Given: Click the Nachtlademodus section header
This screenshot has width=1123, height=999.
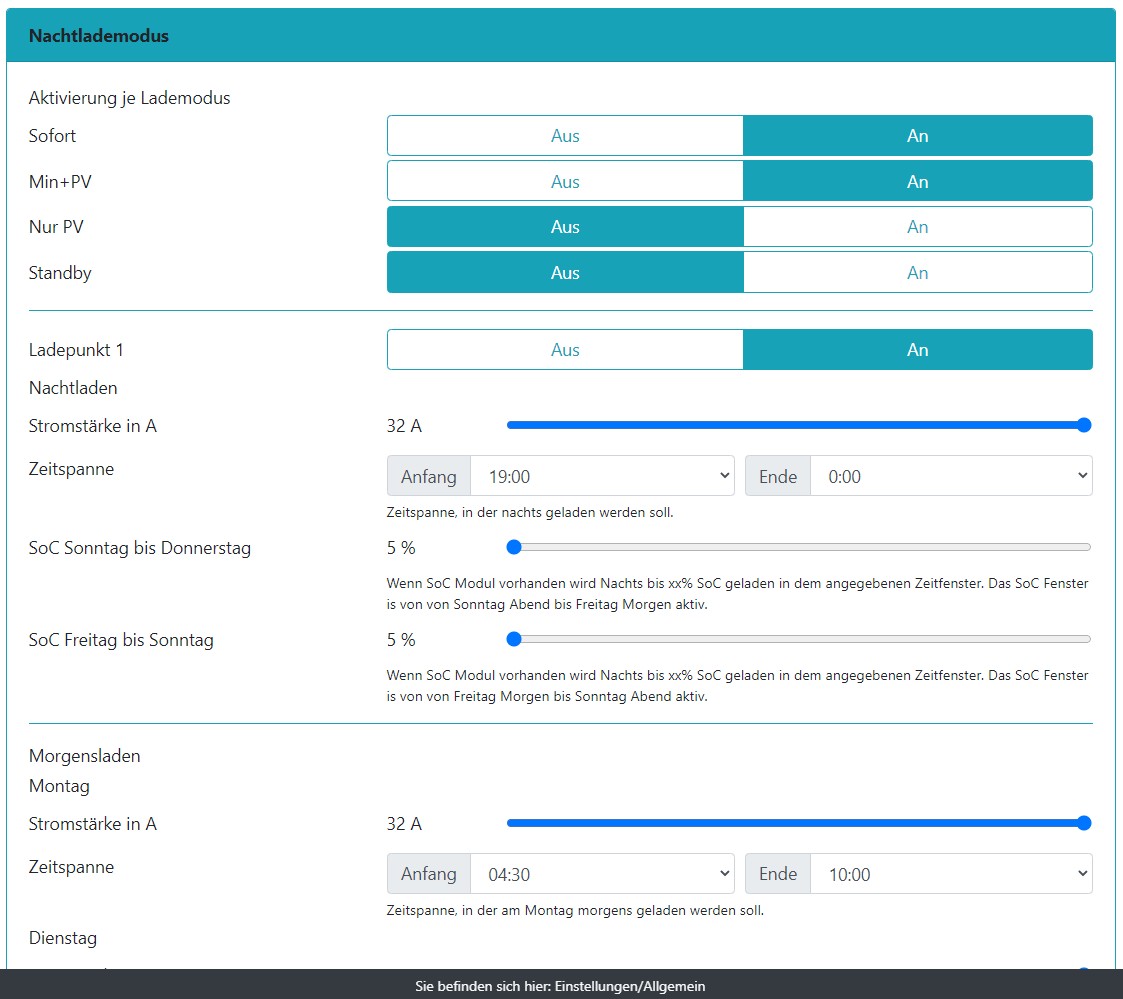Looking at the screenshot, I should [99, 36].
